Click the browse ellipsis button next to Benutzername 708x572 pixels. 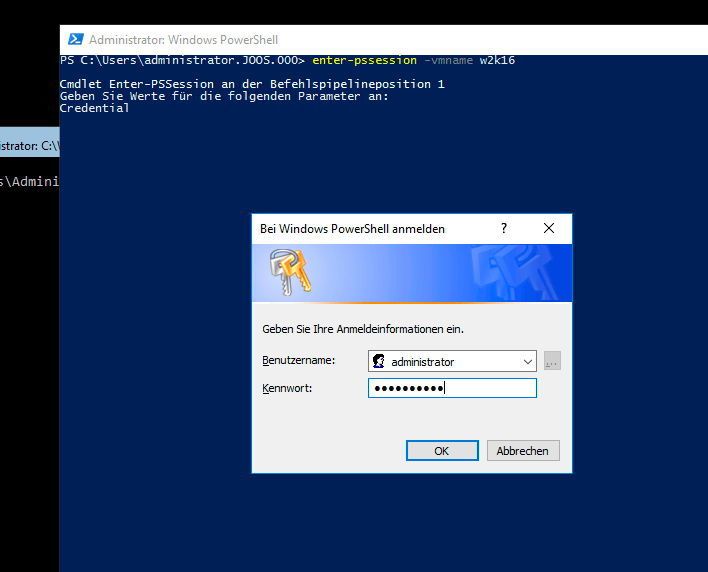click(552, 361)
